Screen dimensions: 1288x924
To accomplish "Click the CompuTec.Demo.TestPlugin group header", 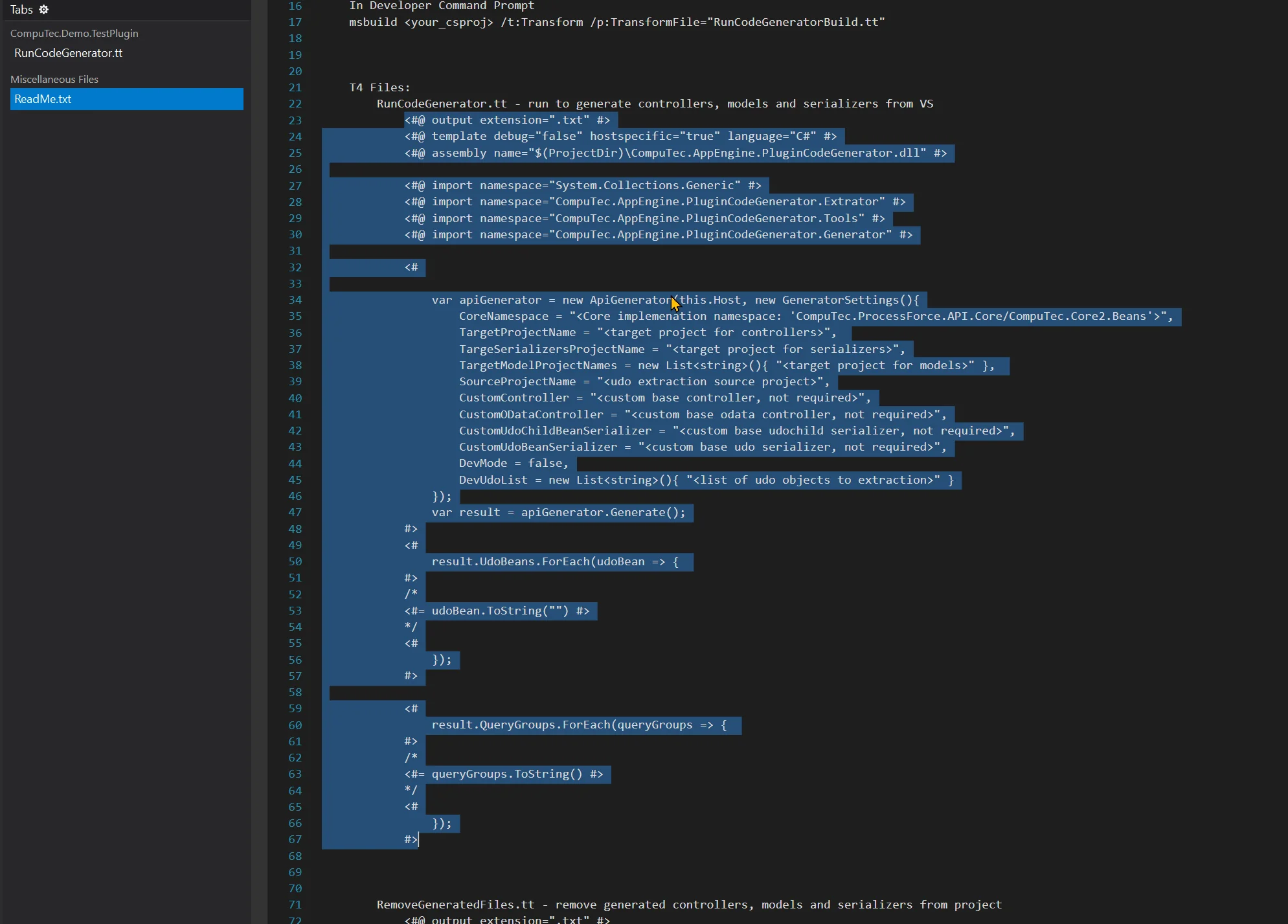I will (x=74, y=33).
